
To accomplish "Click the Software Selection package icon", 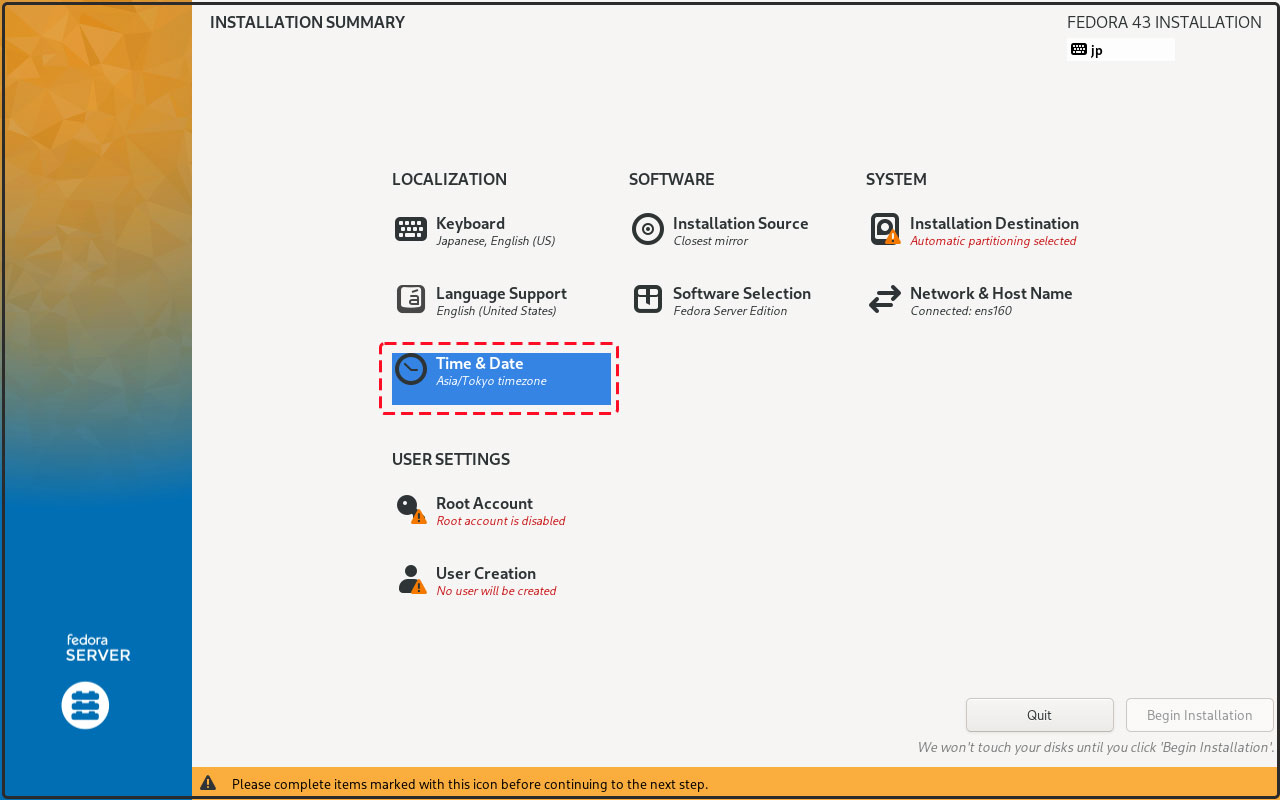I will point(648,299).
